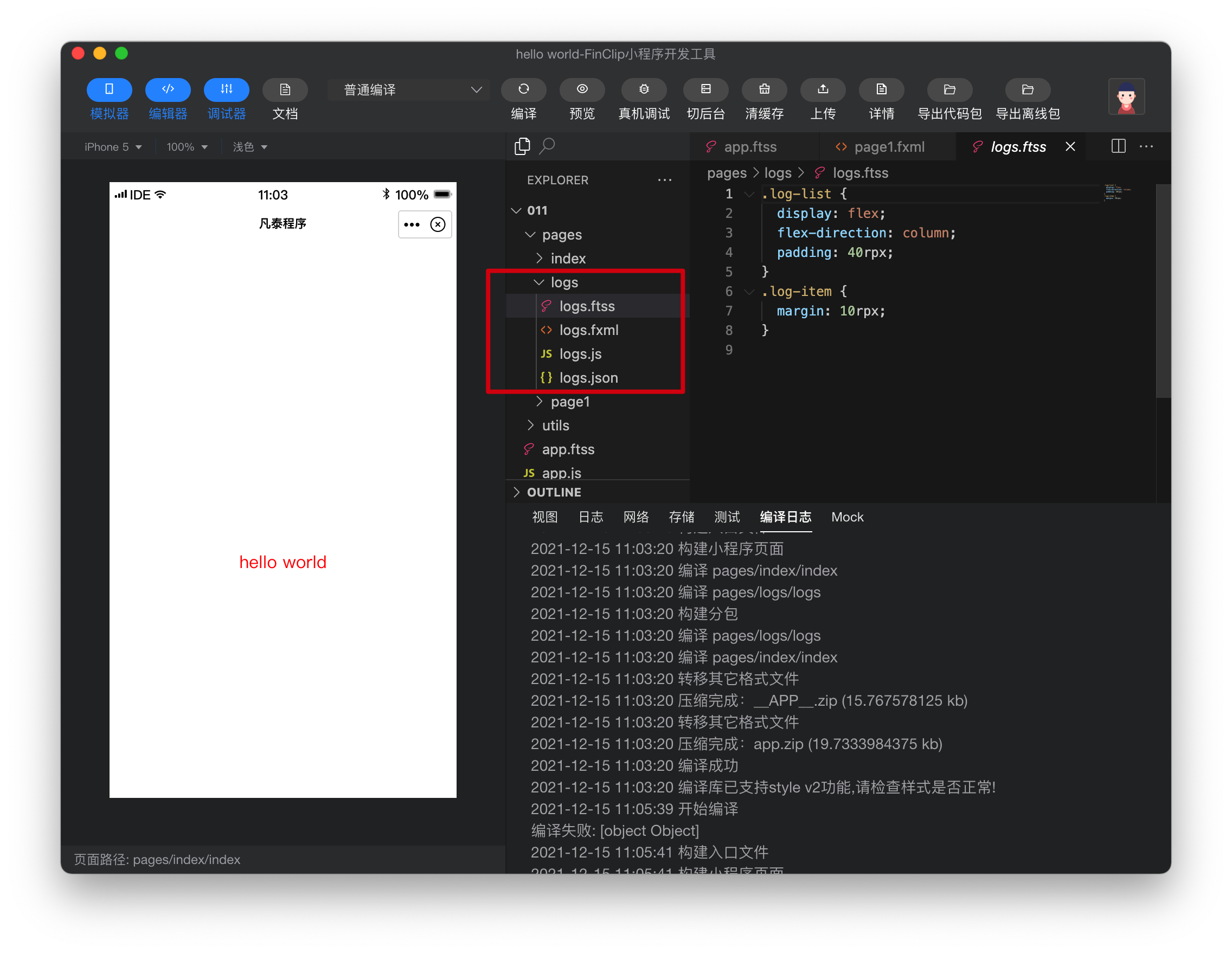Collapse the pages folder
1232x954 pixels.
point(598,235)
